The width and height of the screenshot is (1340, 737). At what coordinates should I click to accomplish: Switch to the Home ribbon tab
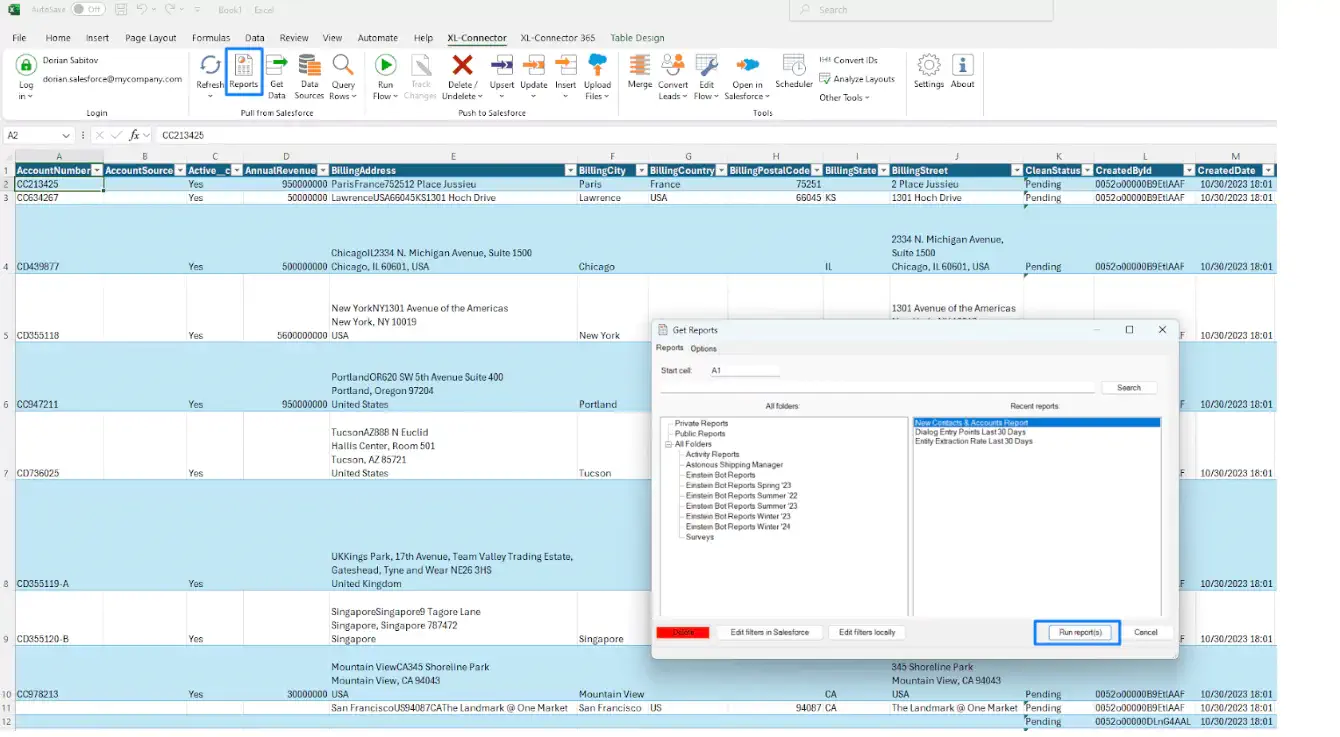point(58,38)
